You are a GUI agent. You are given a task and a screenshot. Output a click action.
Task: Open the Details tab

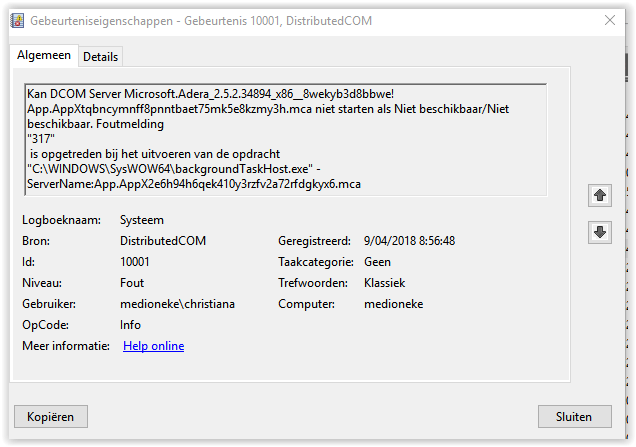100,57
